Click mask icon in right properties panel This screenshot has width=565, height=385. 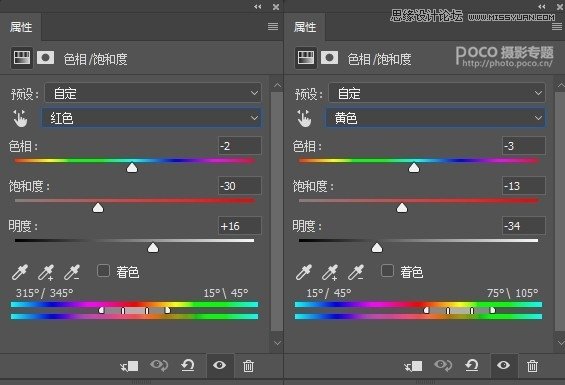(x=329, y=58)
